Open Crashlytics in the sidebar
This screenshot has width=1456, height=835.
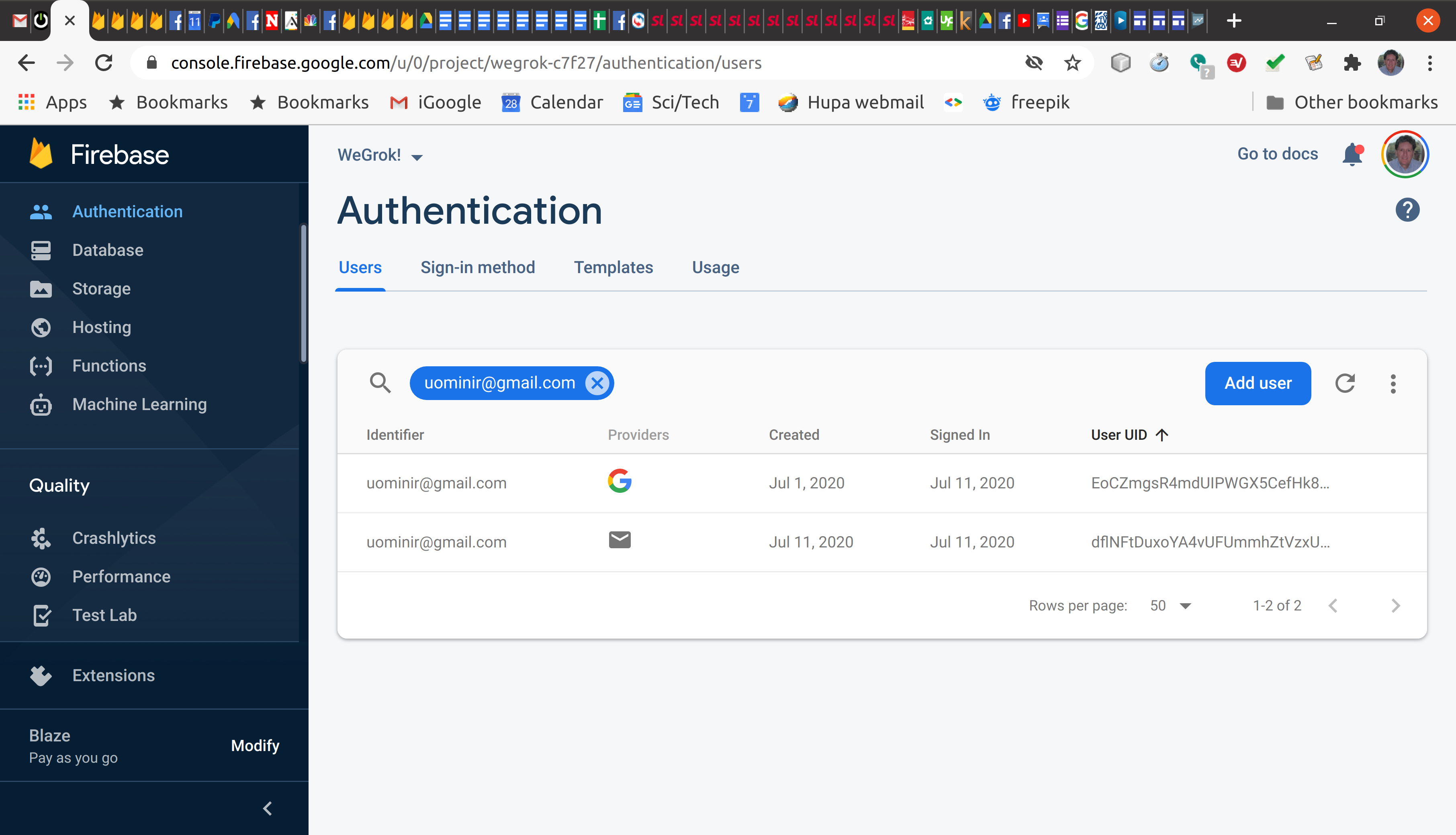114,538
